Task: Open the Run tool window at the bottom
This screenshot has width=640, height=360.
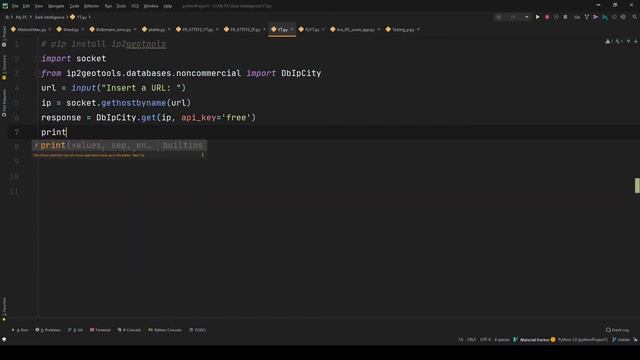Action: pyautogui.click(x=20, y=330)
